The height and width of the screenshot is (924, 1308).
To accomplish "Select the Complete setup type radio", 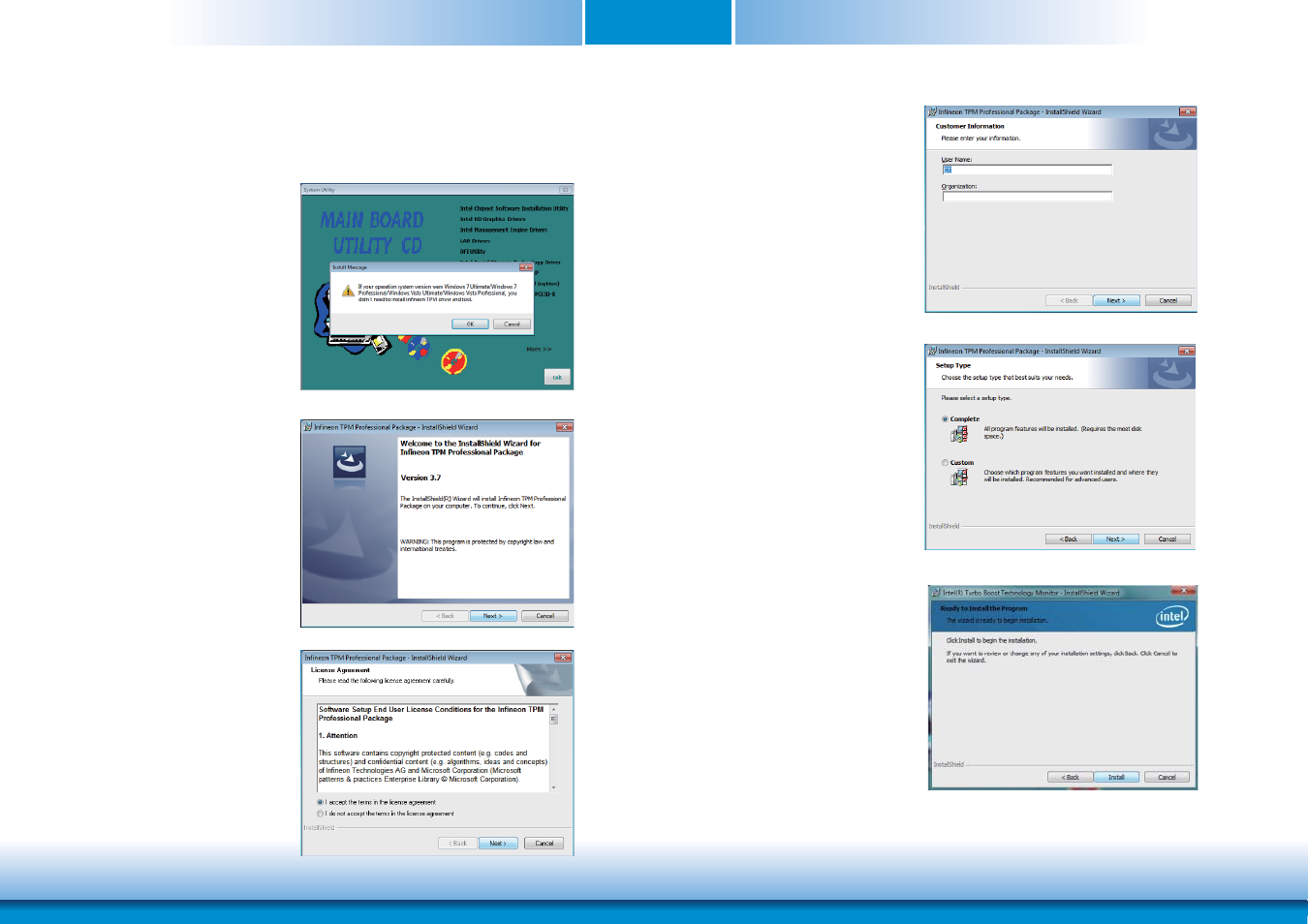I will (x=945, y=419).
